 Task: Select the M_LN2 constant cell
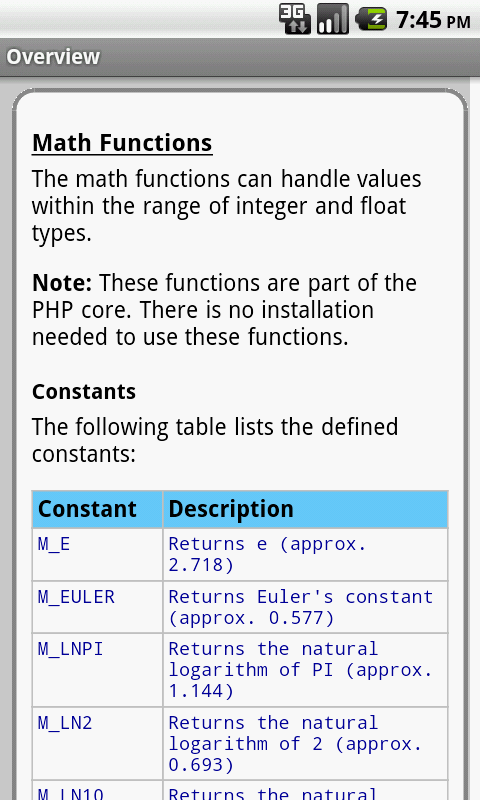tap(97, 744)
